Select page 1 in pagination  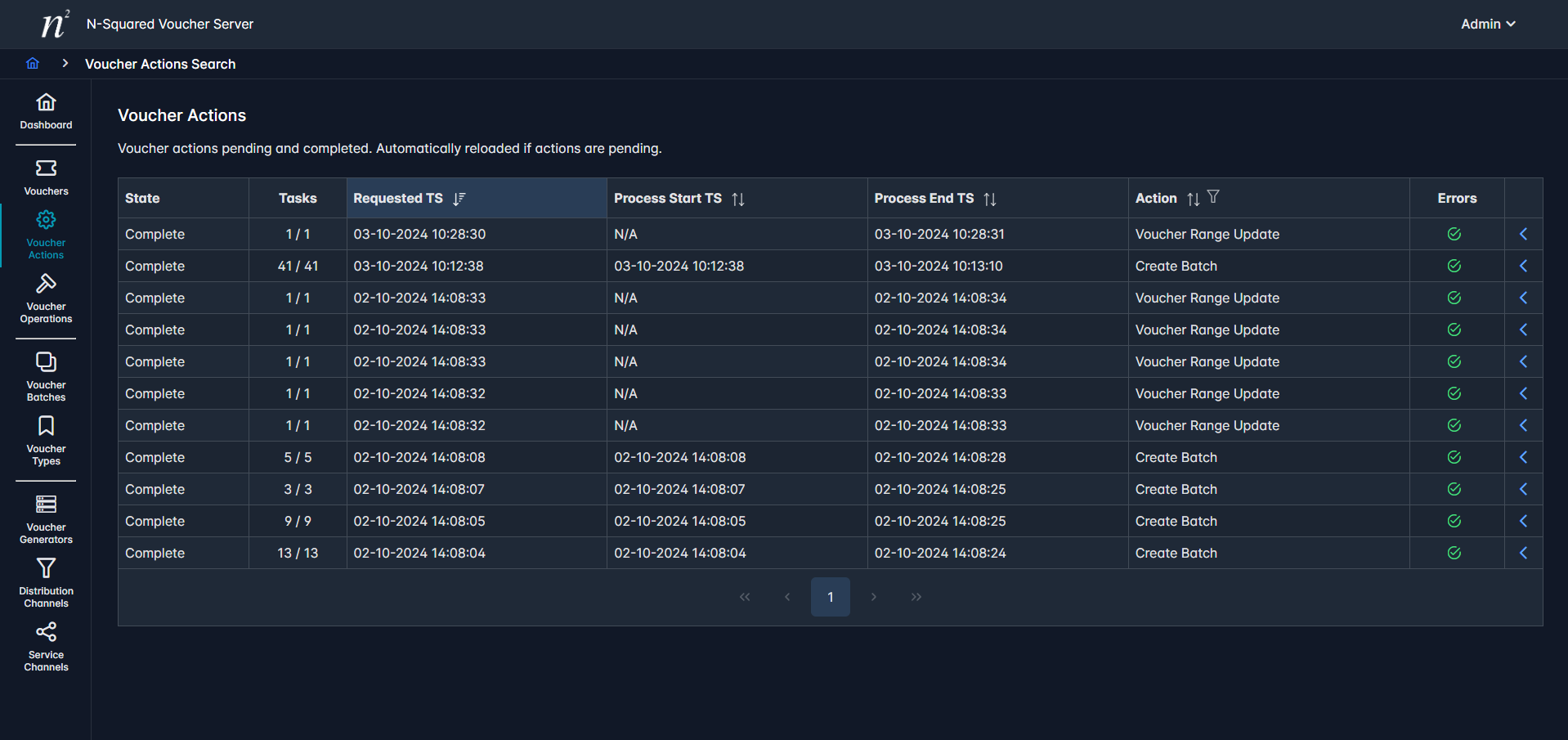830,597
